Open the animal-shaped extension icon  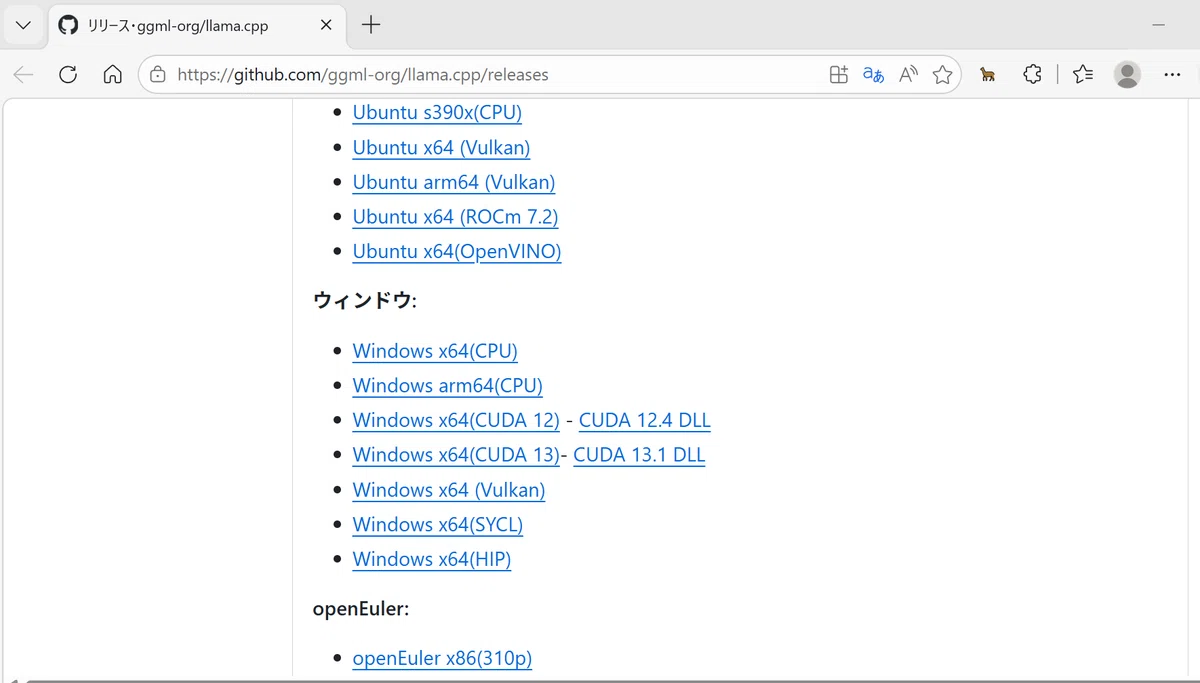pos(988,74)
